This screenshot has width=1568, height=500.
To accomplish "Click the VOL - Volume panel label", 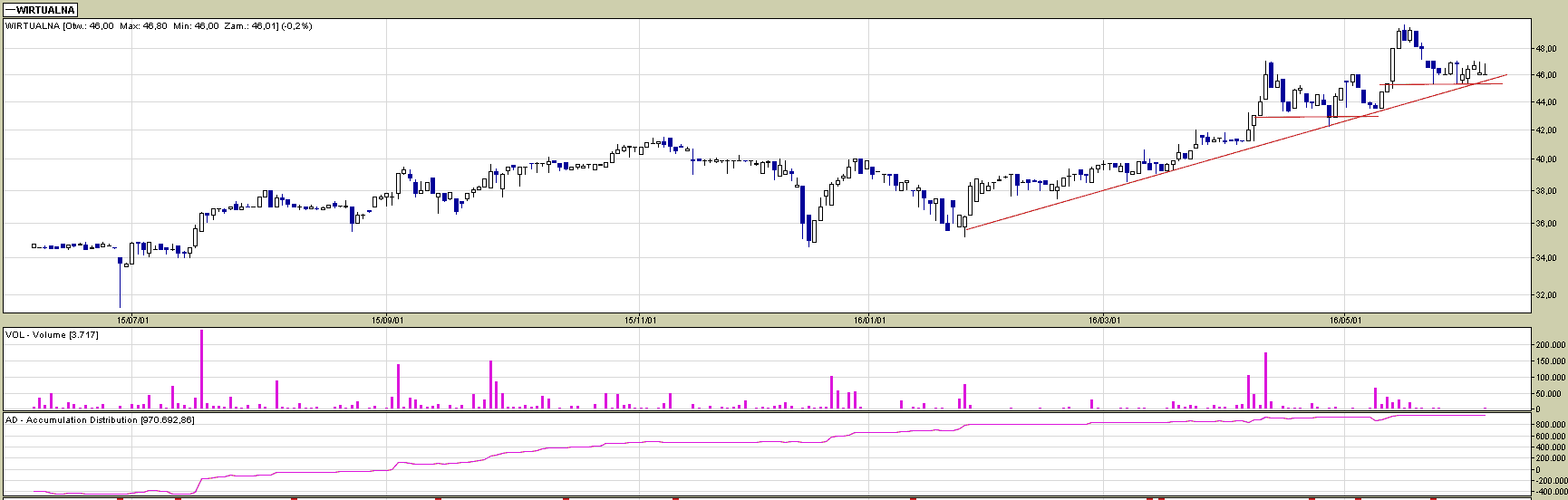I will [52, 335].
